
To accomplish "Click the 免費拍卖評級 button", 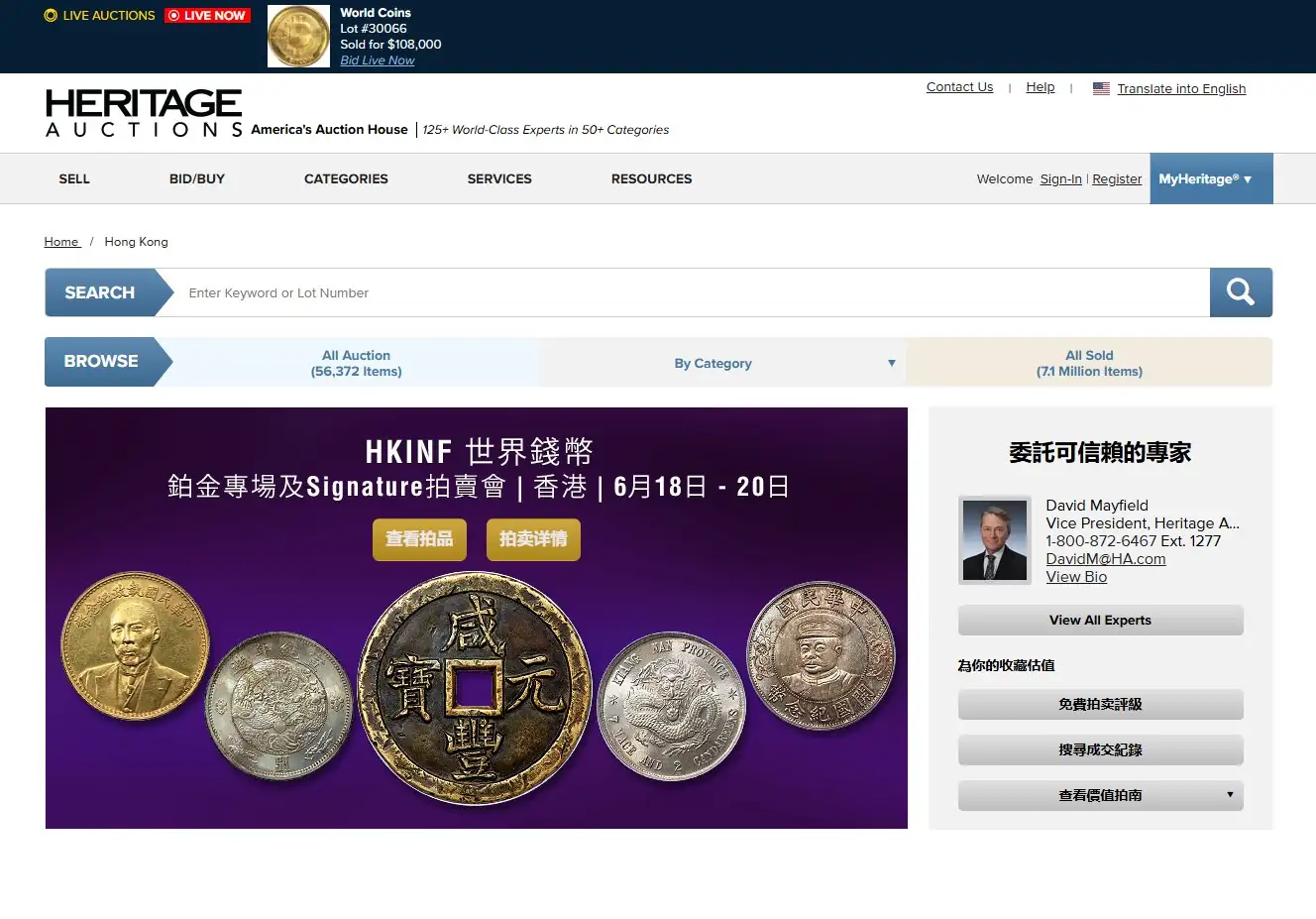I will coord(1100,704).
